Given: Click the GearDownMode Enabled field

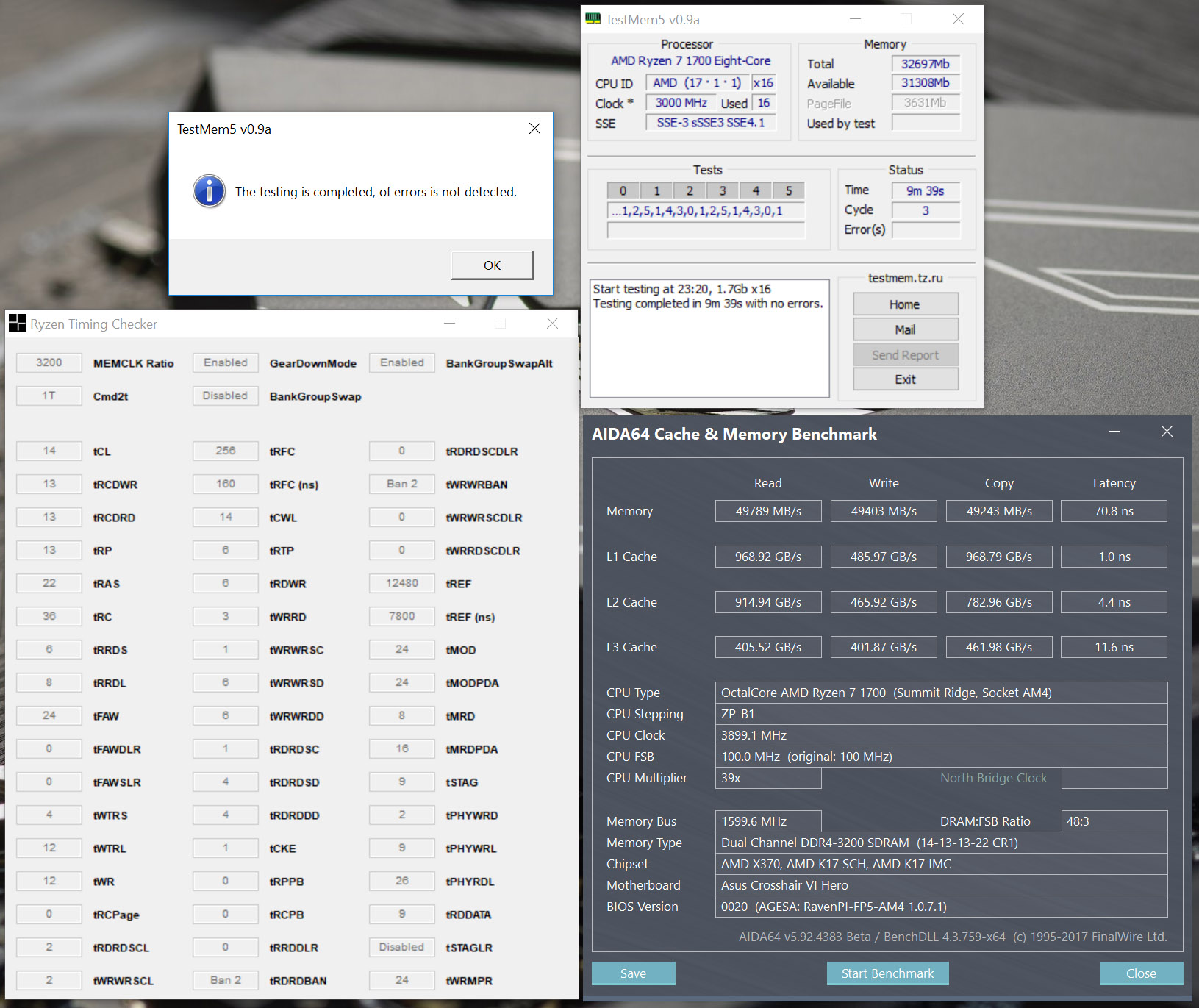Looking at the screenshot, I should click(x=226, y=362).
